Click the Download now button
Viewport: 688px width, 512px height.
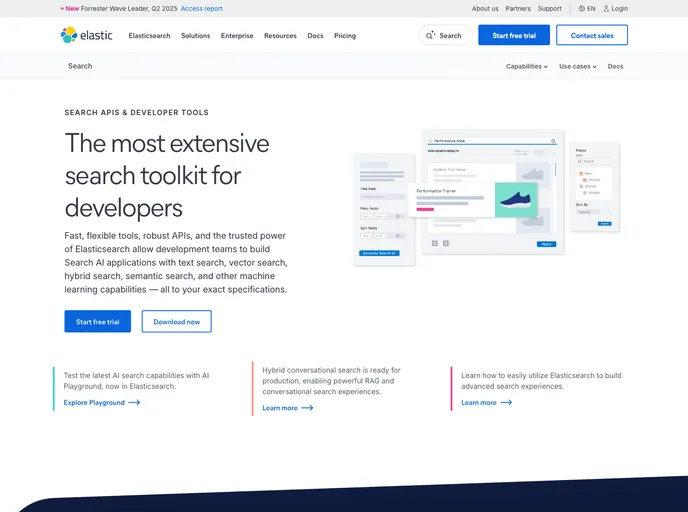coord(176,321)
